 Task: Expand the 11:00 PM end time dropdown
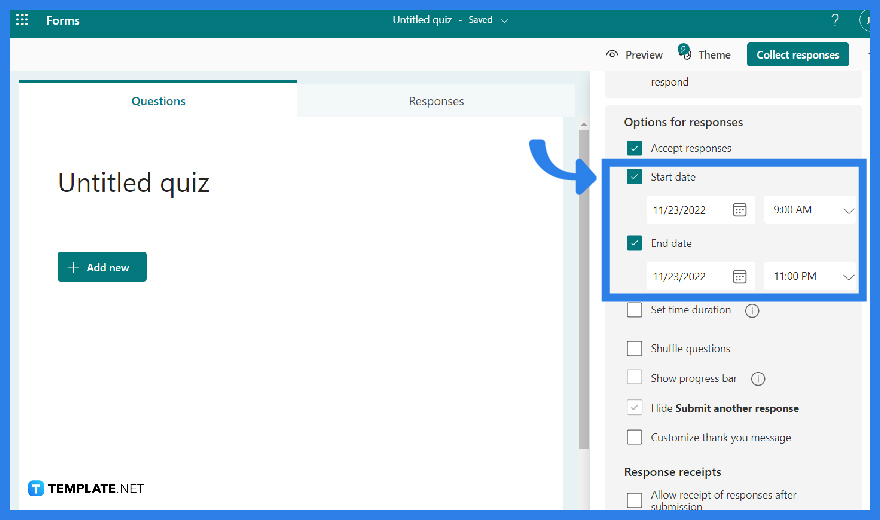coord(849,276)
